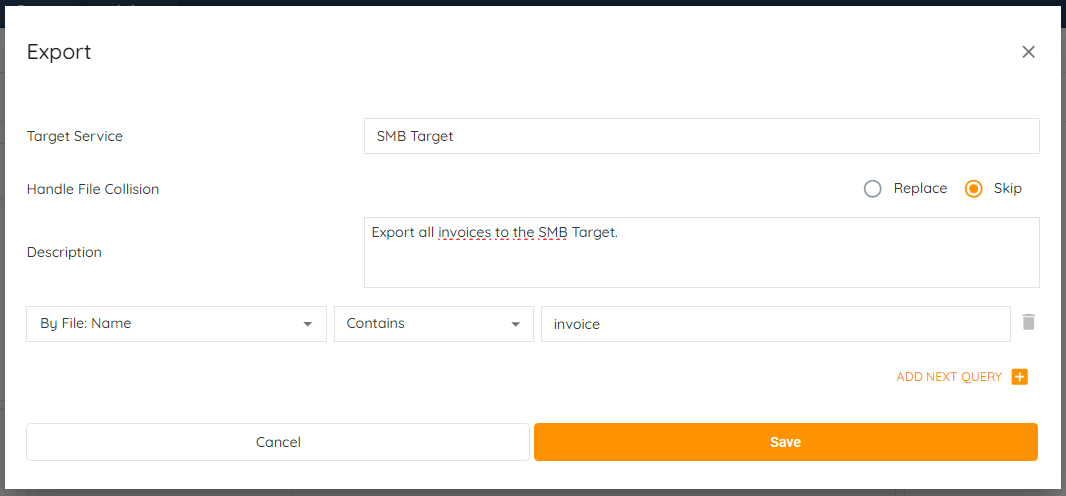Close the Export dialog with the X icon

1028,52
